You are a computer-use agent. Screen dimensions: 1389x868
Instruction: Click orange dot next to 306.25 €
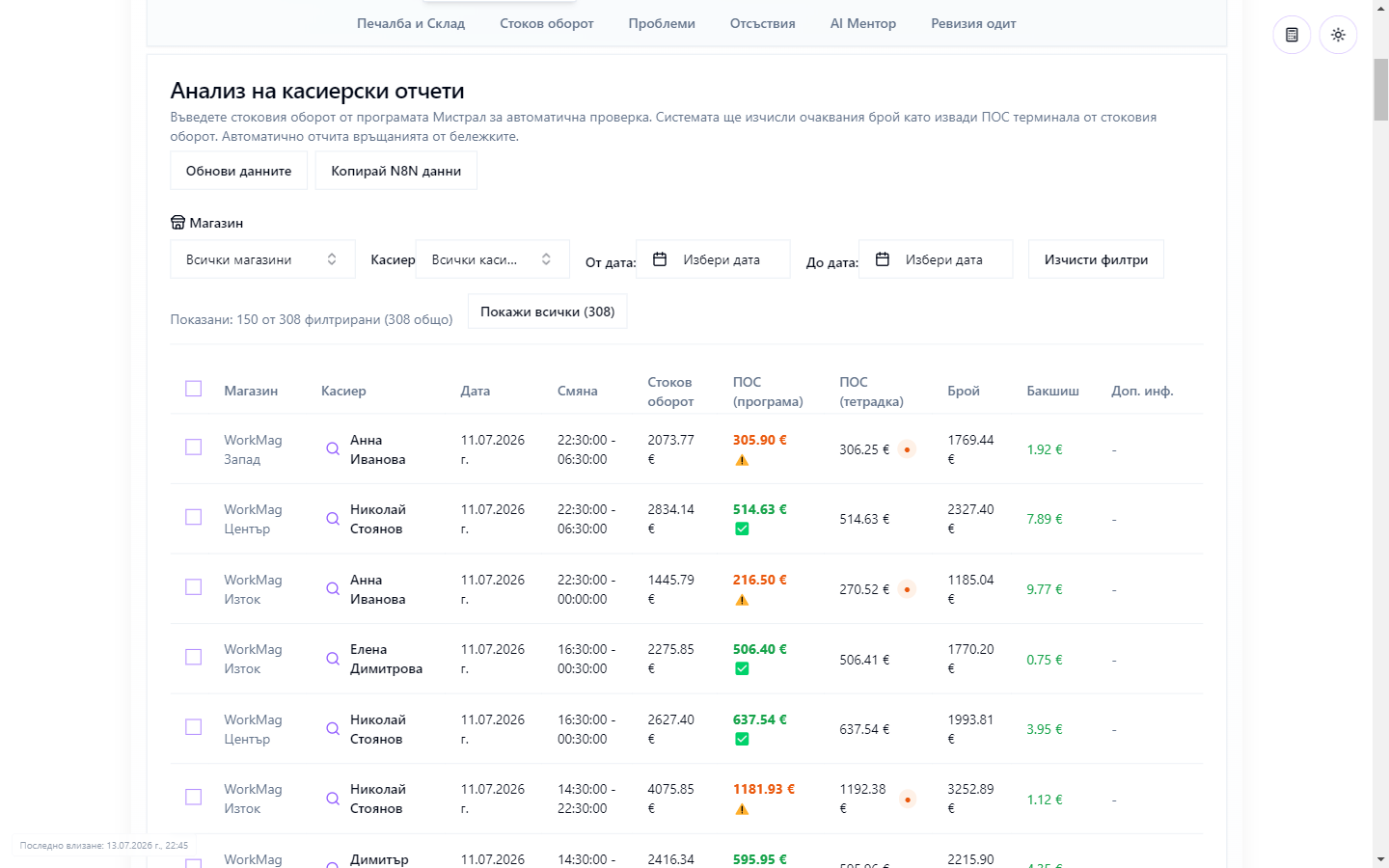(x=907, y=449)
